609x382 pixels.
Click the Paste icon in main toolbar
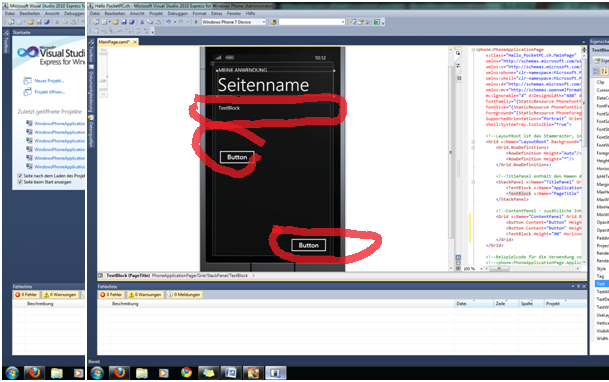[158, 22]
